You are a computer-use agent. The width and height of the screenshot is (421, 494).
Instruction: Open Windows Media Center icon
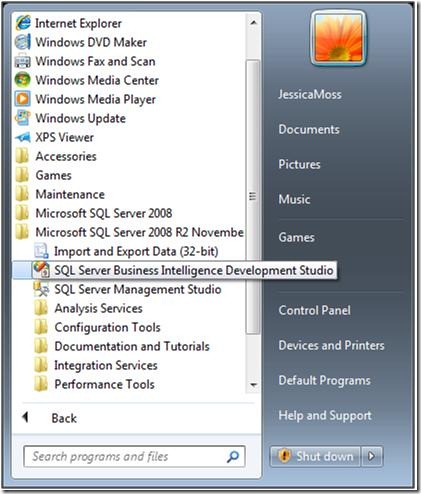[x=23, y=80]
